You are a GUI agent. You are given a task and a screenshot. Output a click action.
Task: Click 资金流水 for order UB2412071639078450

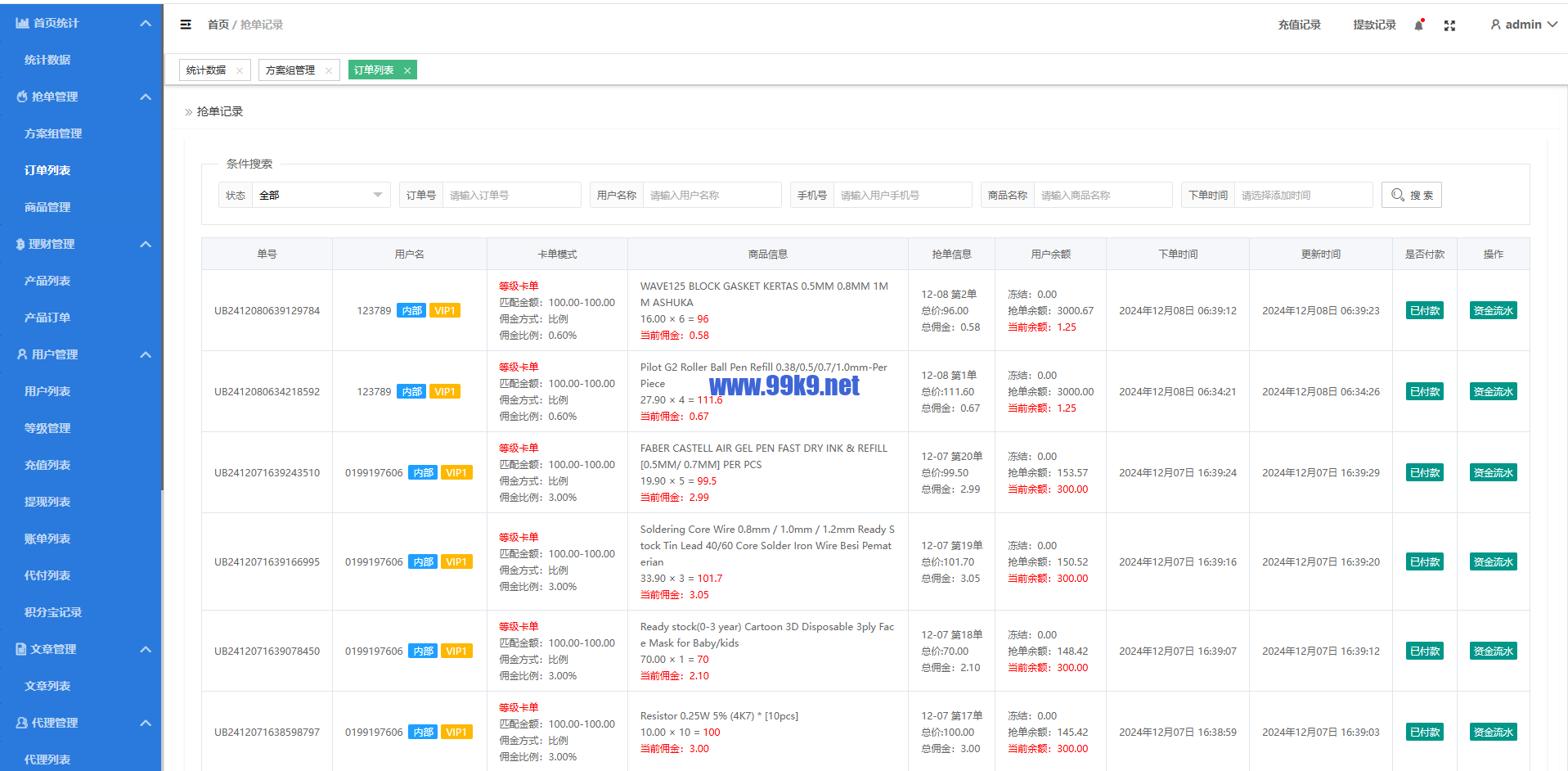coord(1494,651)
